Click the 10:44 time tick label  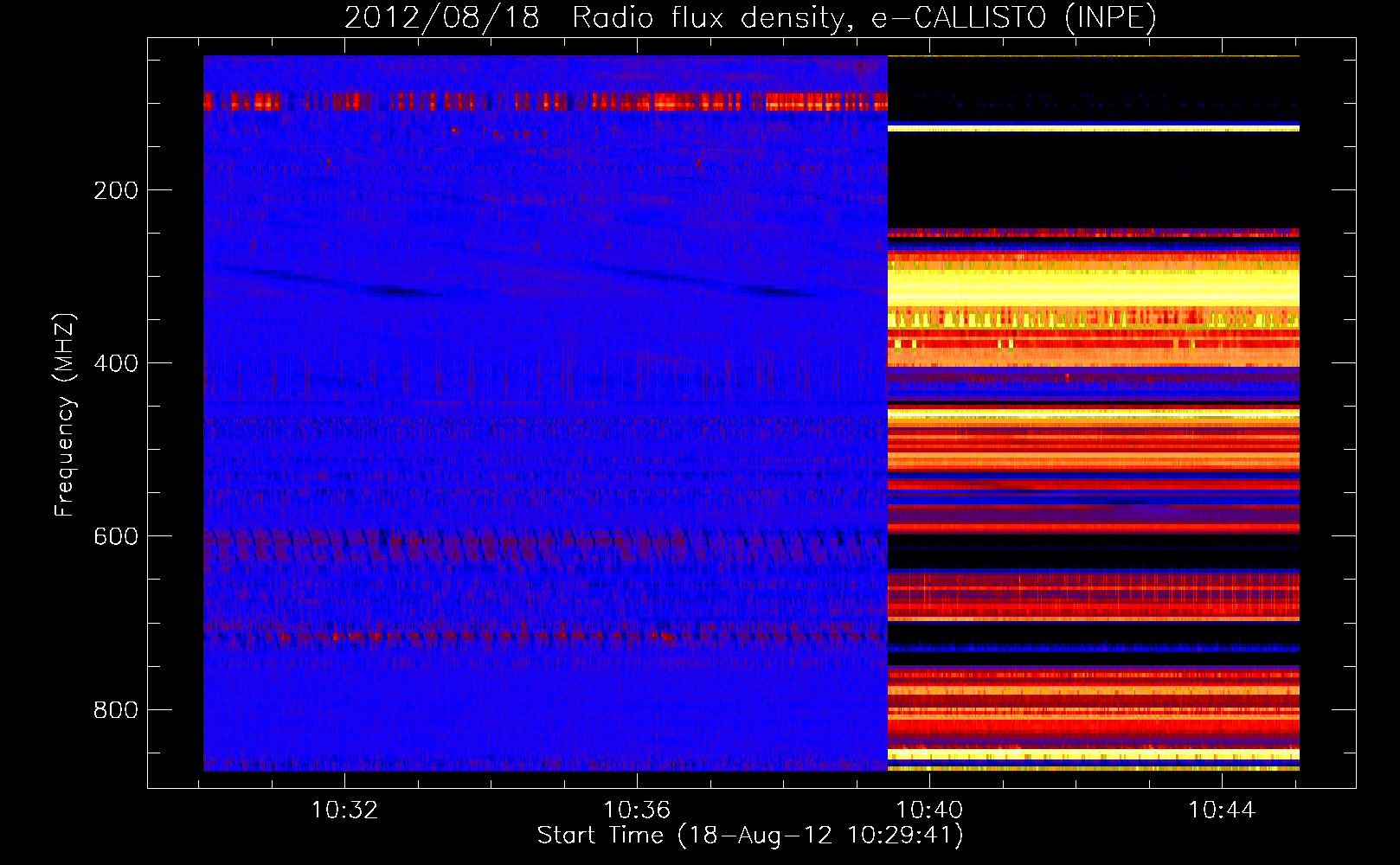point(1222,811)
